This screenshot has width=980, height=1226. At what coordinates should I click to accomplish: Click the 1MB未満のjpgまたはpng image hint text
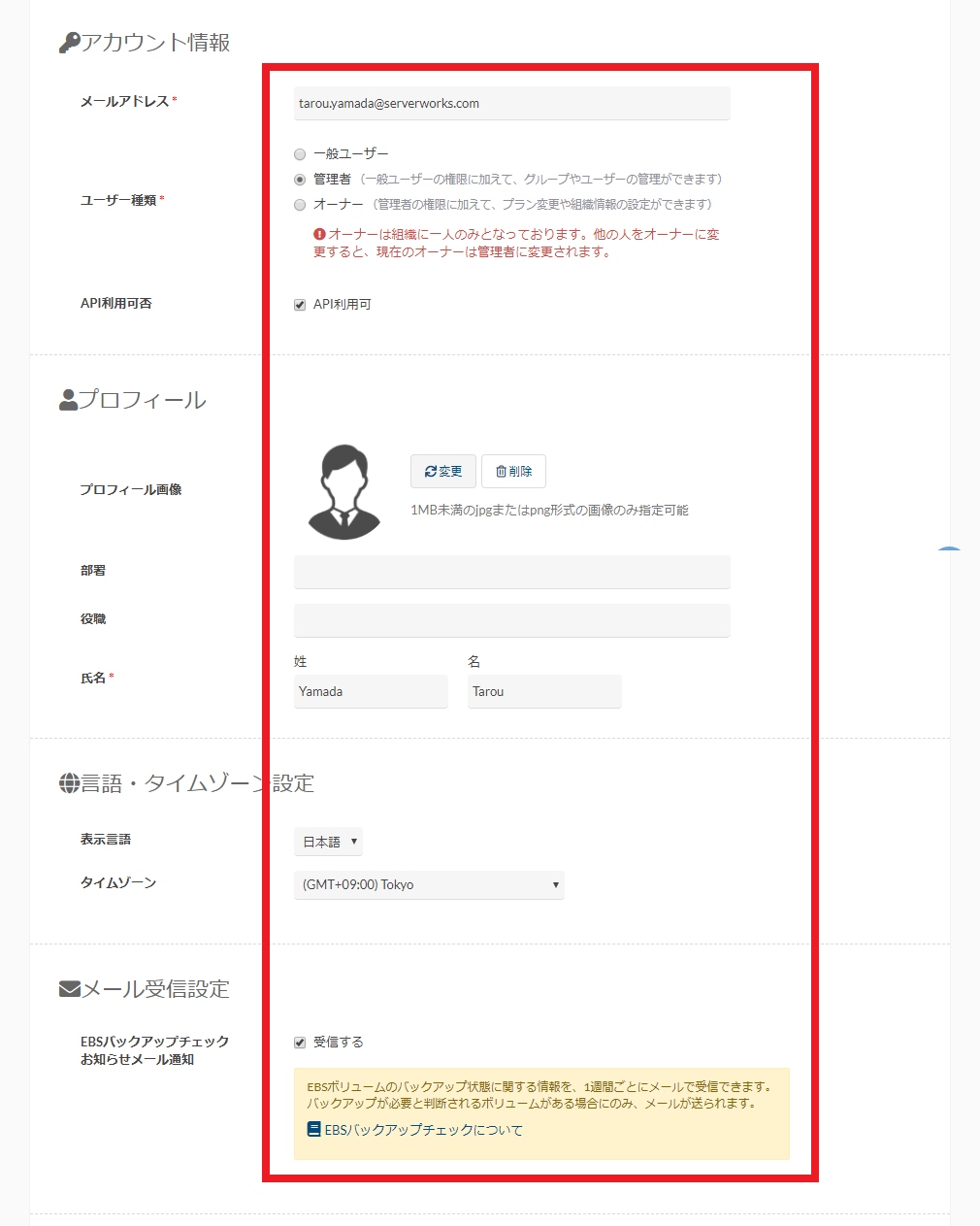tap(549, 510)
